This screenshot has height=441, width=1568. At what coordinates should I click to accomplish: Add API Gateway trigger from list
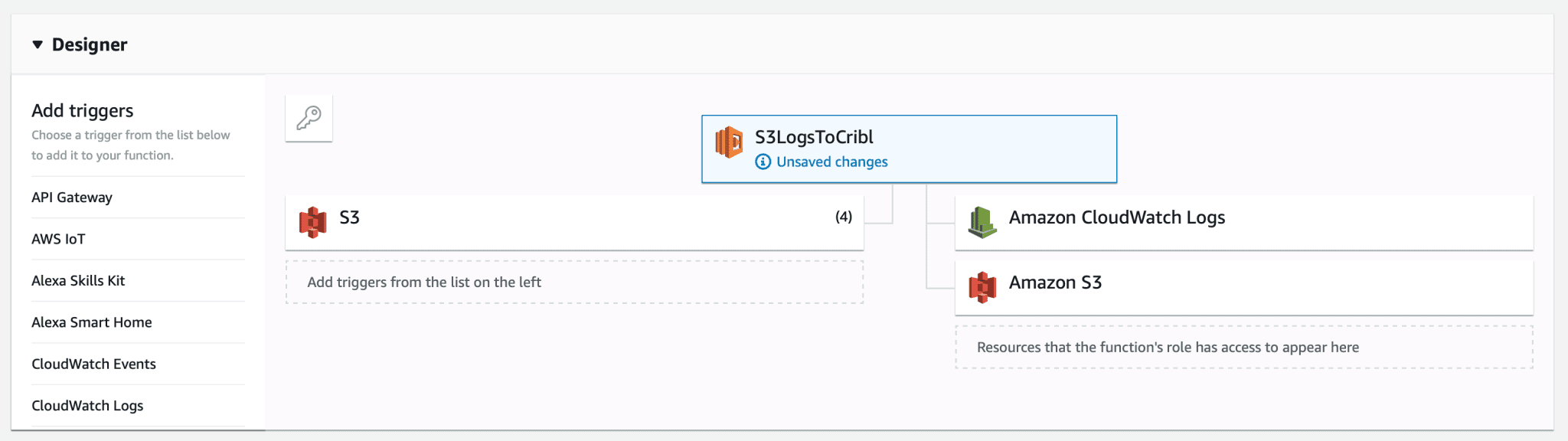72,198
